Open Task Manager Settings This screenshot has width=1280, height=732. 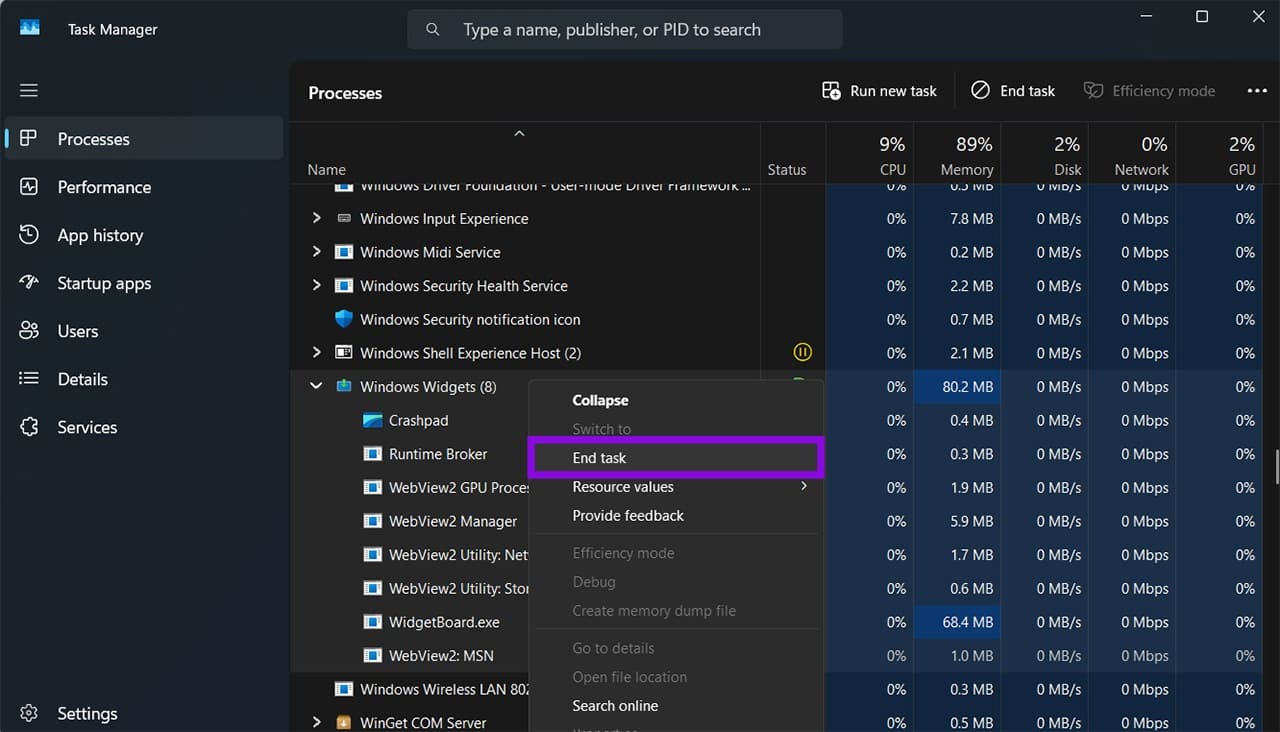coord(144,713)
